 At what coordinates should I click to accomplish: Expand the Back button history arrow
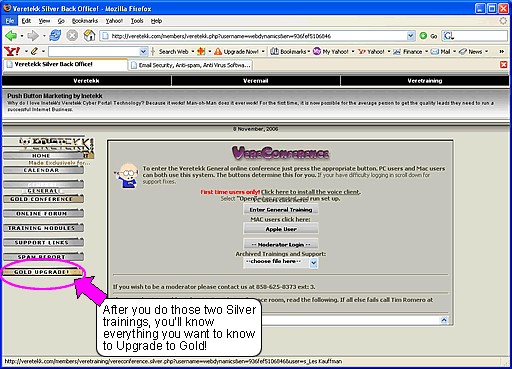click(x=22, y=36)
